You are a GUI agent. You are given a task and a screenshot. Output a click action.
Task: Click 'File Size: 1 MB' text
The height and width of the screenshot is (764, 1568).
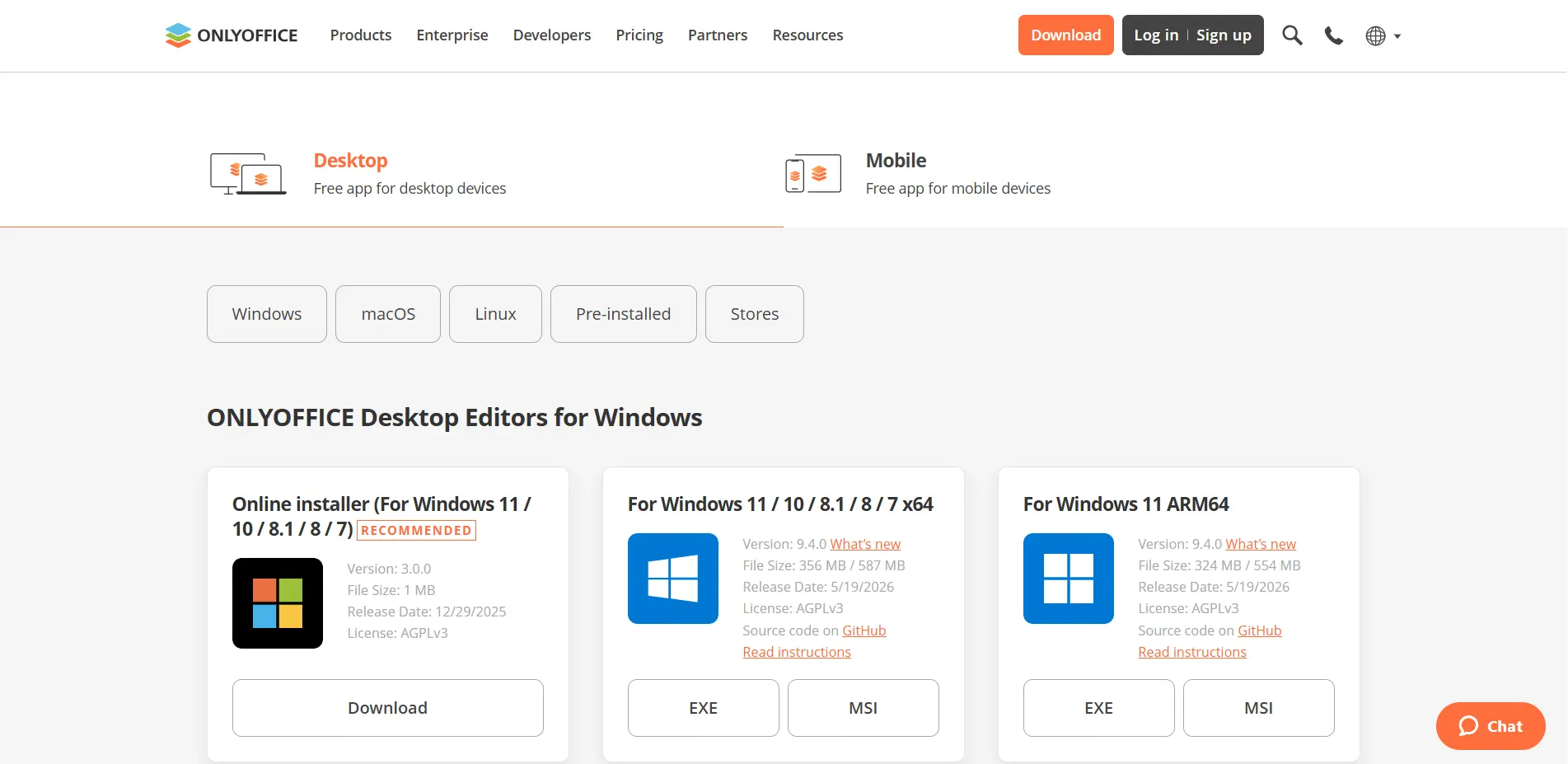pos(391,590)
